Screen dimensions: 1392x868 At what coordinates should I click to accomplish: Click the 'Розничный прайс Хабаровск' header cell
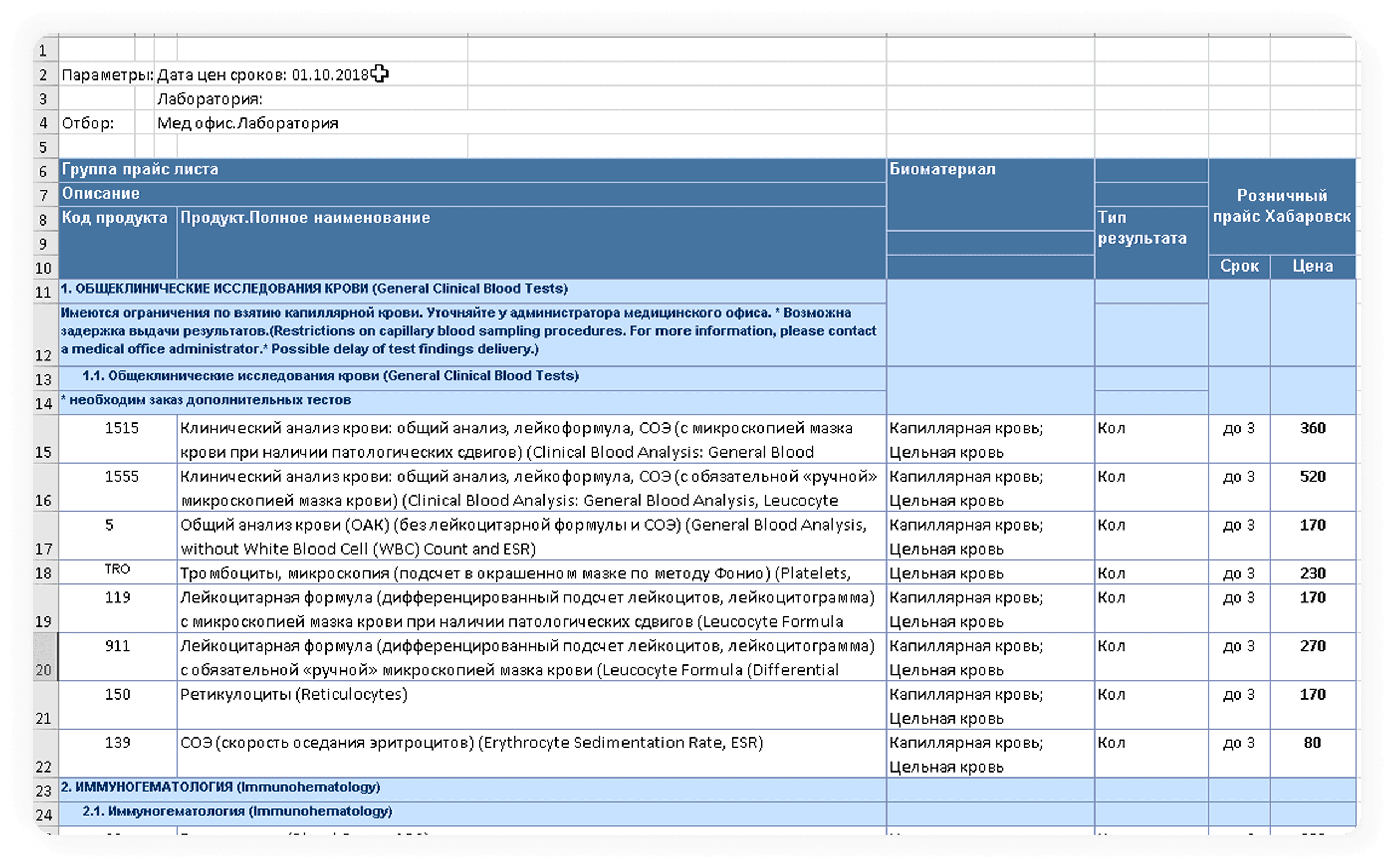(1282, 206)
